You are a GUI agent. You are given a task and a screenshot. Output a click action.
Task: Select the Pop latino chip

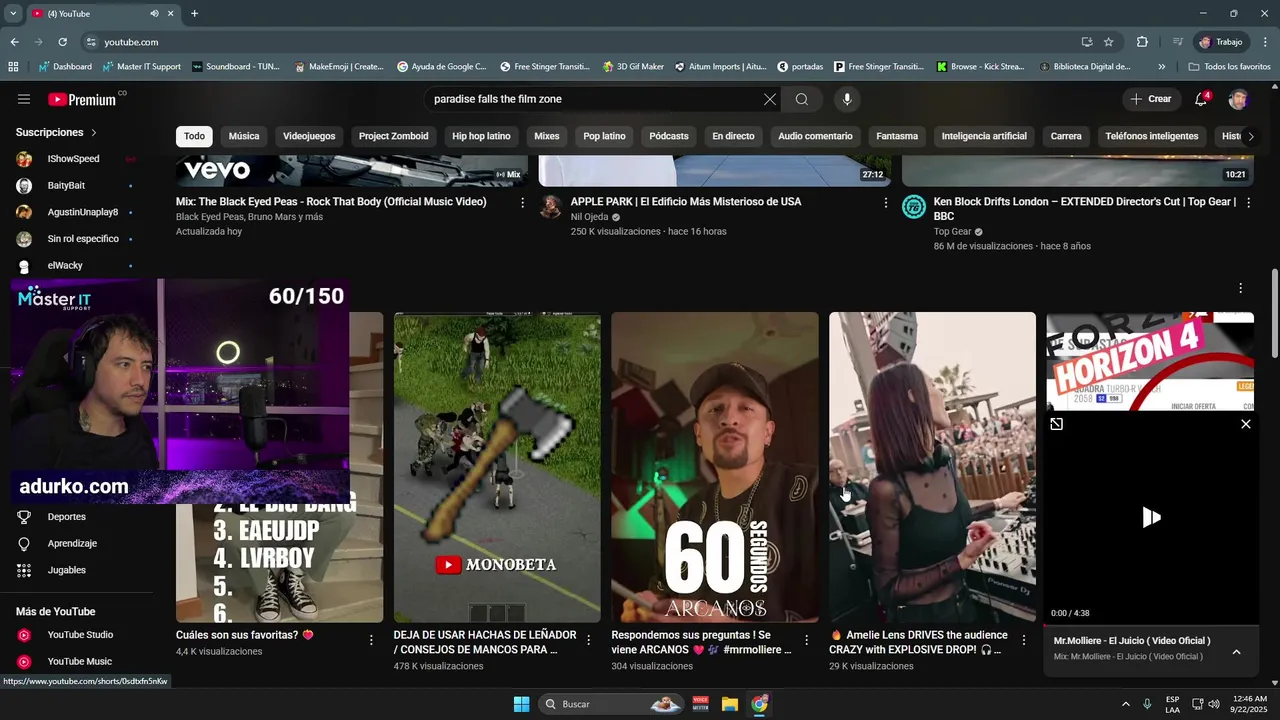[604, 136]
